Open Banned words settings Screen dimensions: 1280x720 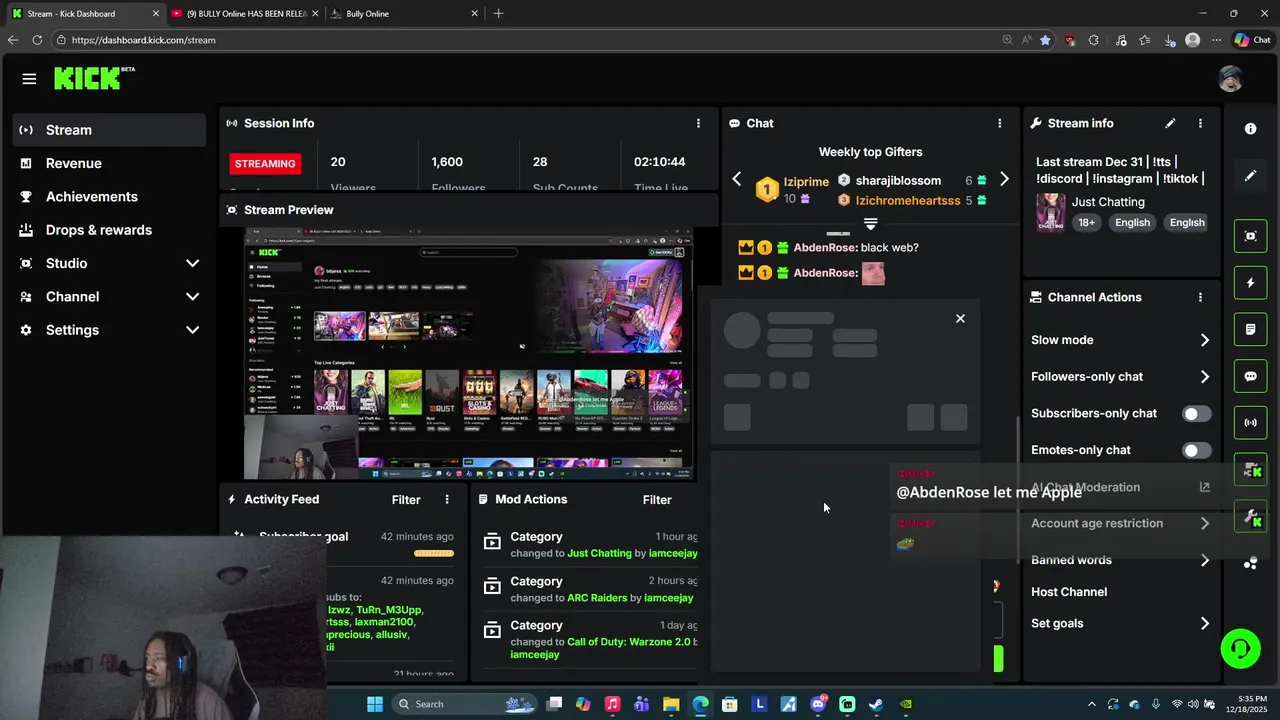tap(1121, 560)
